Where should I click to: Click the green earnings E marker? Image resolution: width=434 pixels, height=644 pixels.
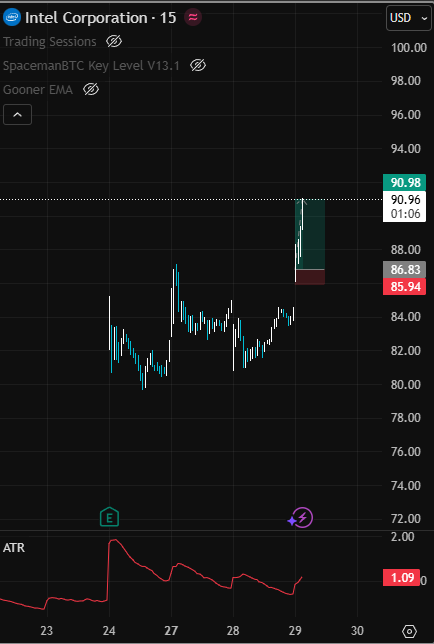point(109,518)
